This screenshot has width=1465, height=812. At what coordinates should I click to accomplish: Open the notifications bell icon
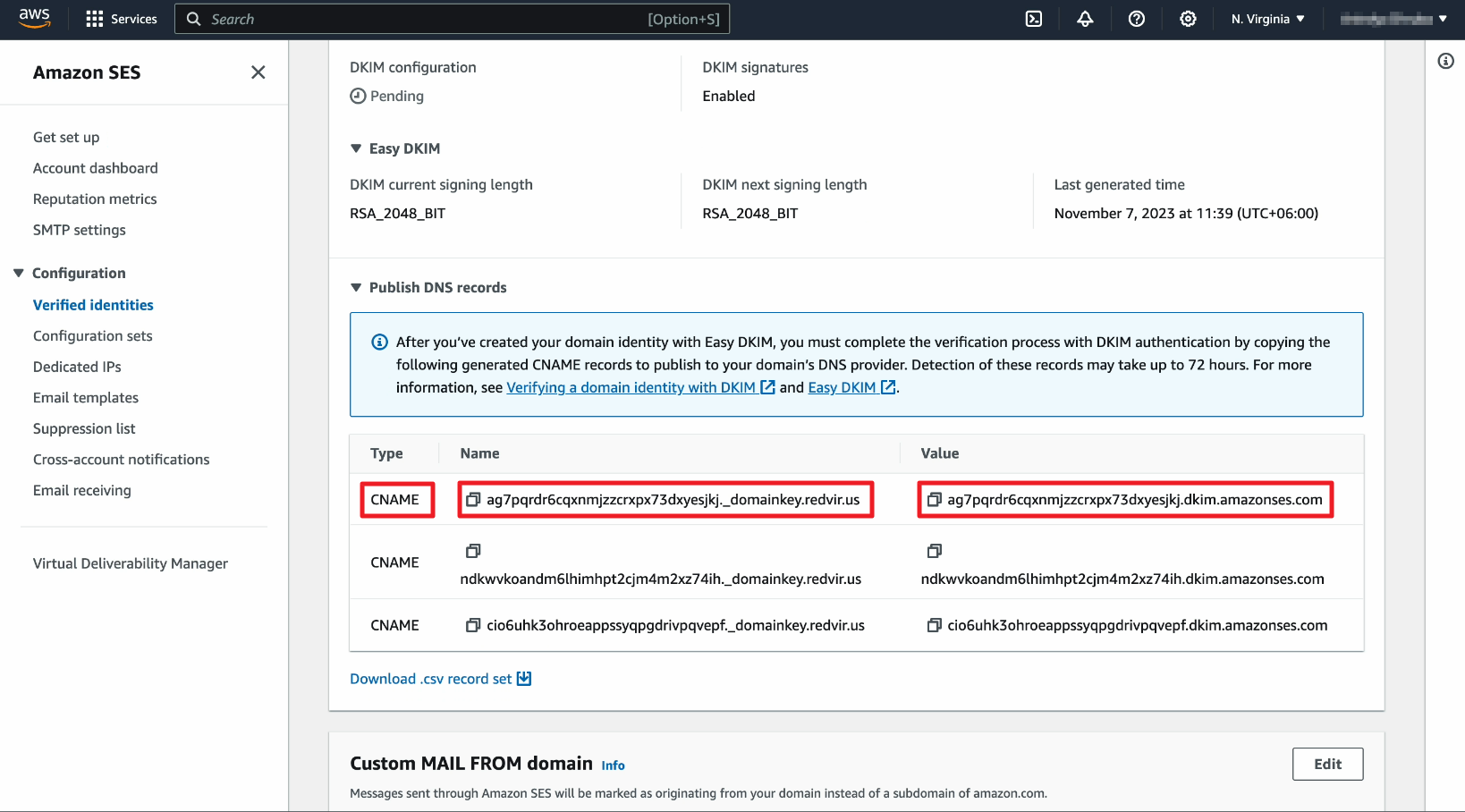click(1085, 19)
